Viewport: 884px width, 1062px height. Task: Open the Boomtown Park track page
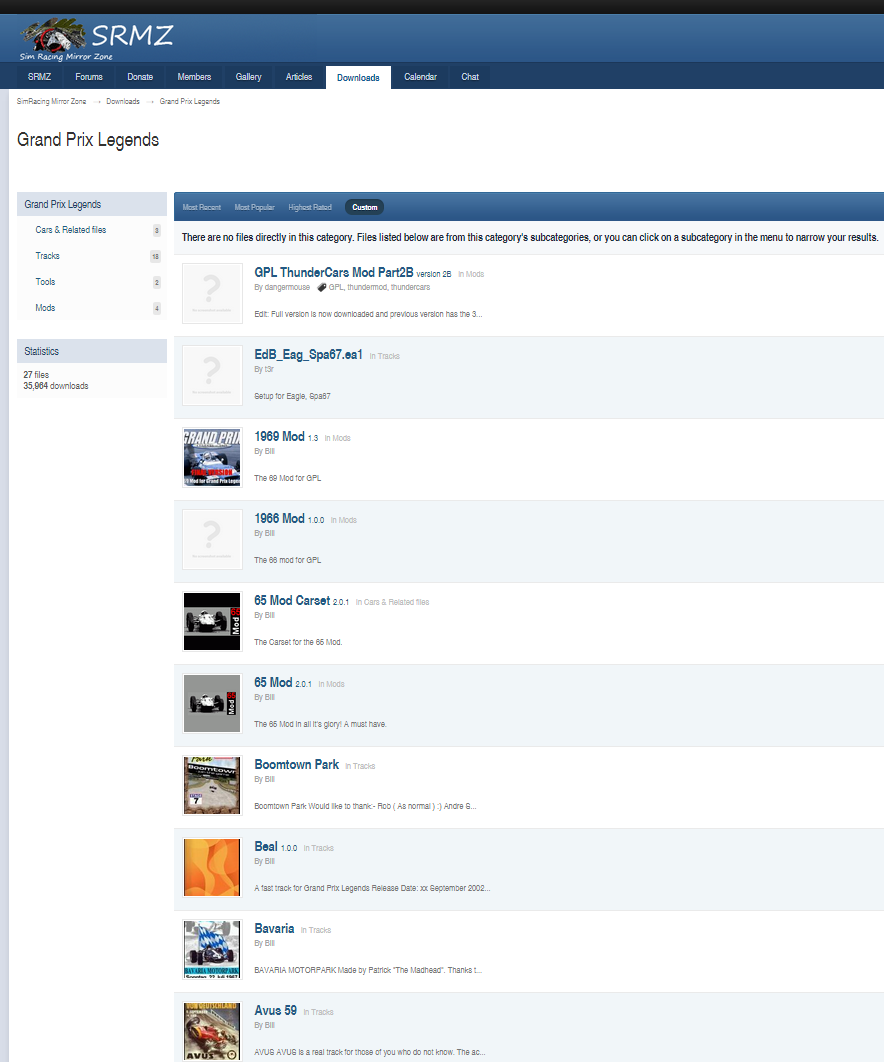(297, 764)
